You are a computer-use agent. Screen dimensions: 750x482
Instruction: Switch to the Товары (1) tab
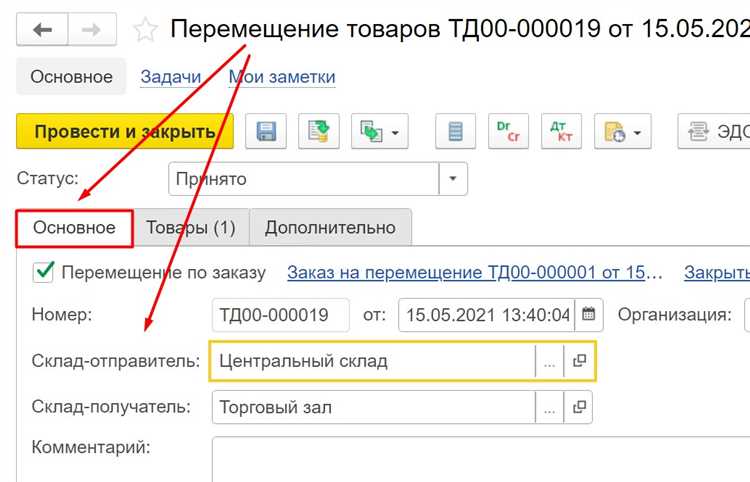coord(191,228)
